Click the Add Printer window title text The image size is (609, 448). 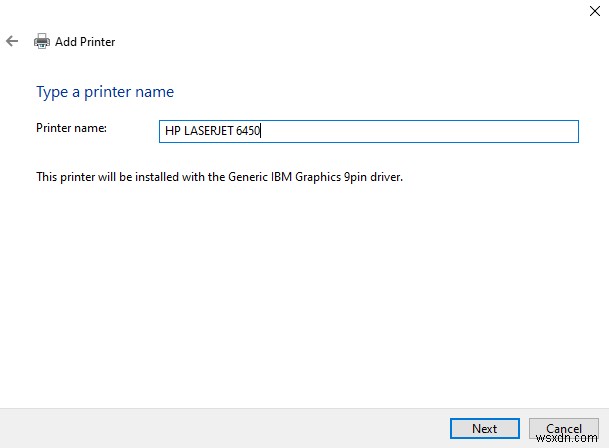pyautogui.click(x=85, y=42)
